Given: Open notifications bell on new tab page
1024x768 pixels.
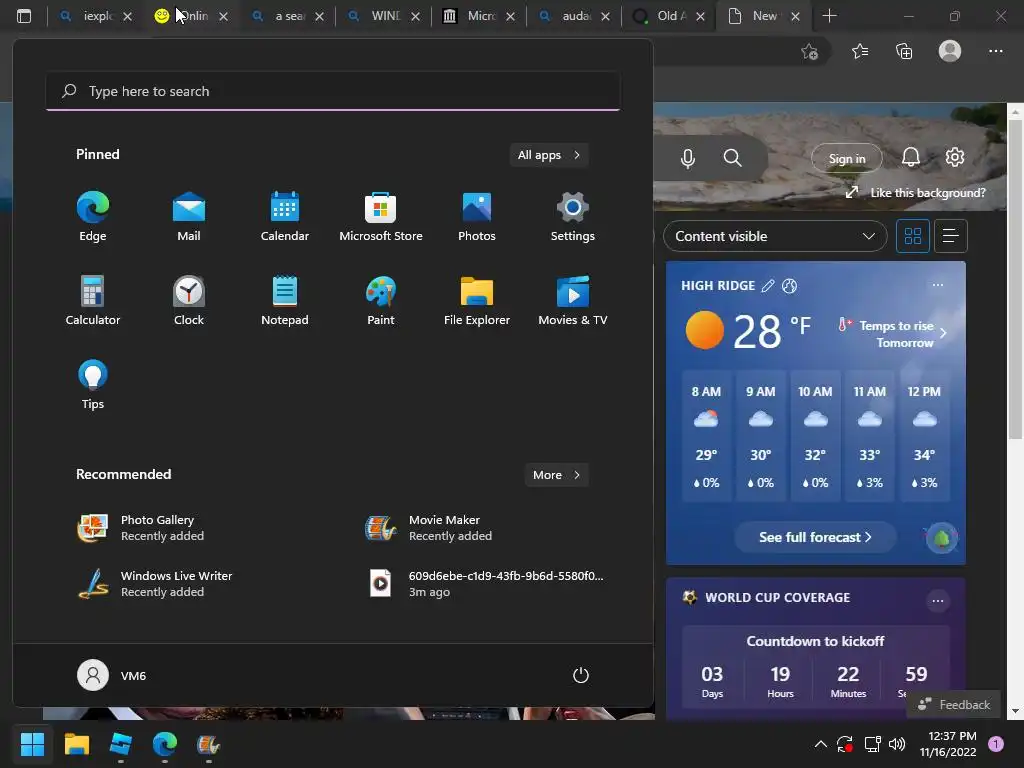Looking at the screenshot, I should click(911, 157).
